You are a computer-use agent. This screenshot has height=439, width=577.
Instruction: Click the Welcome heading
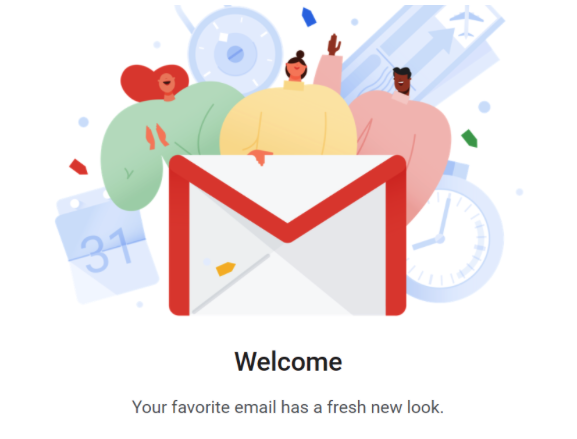click(288, 362)
